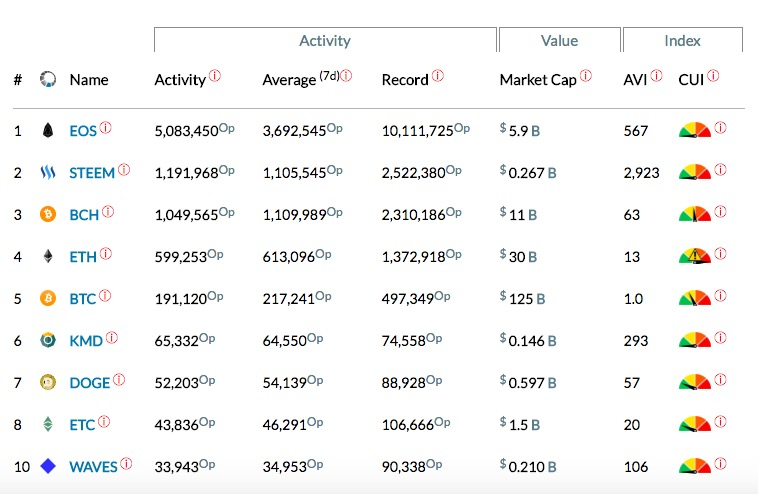Click the circular logo column header icon
This screenshot has width=758, height=494.
[x=48, y=79]
